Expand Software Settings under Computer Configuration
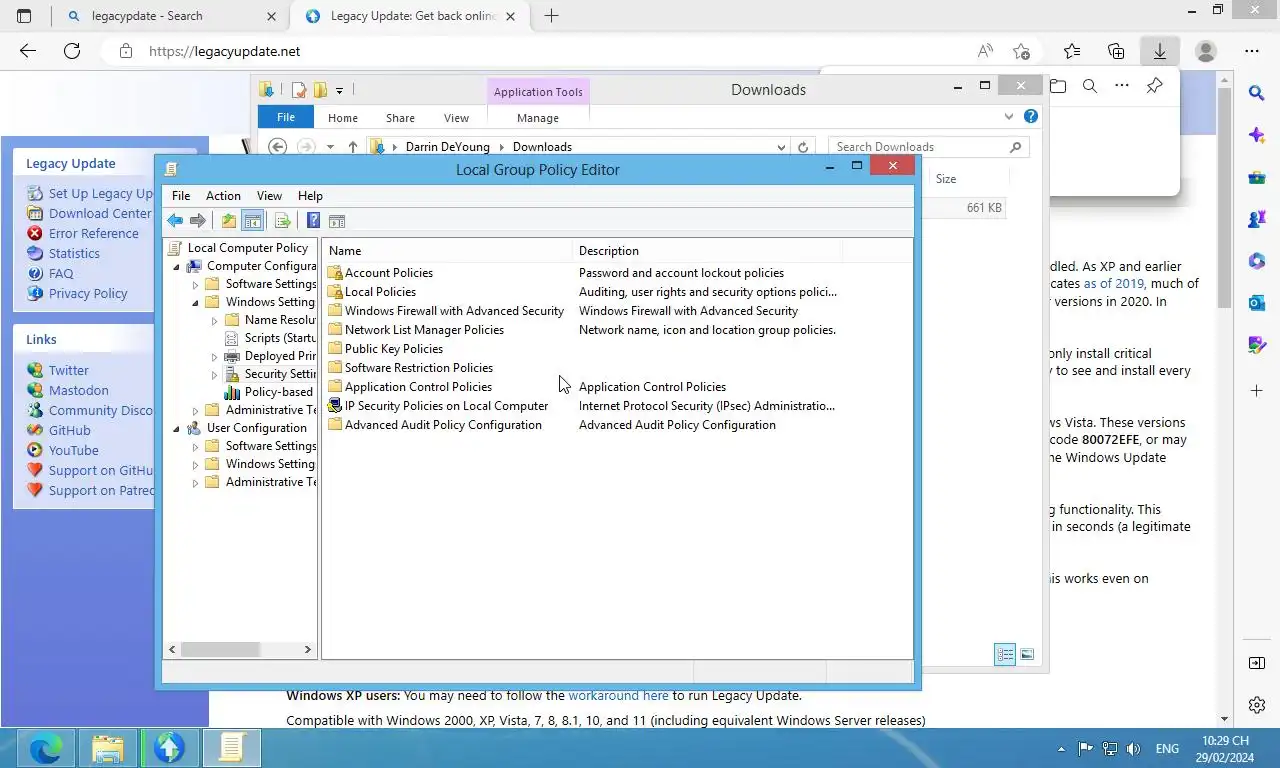The image size is (1280, 768). click(x=196, y=284)
